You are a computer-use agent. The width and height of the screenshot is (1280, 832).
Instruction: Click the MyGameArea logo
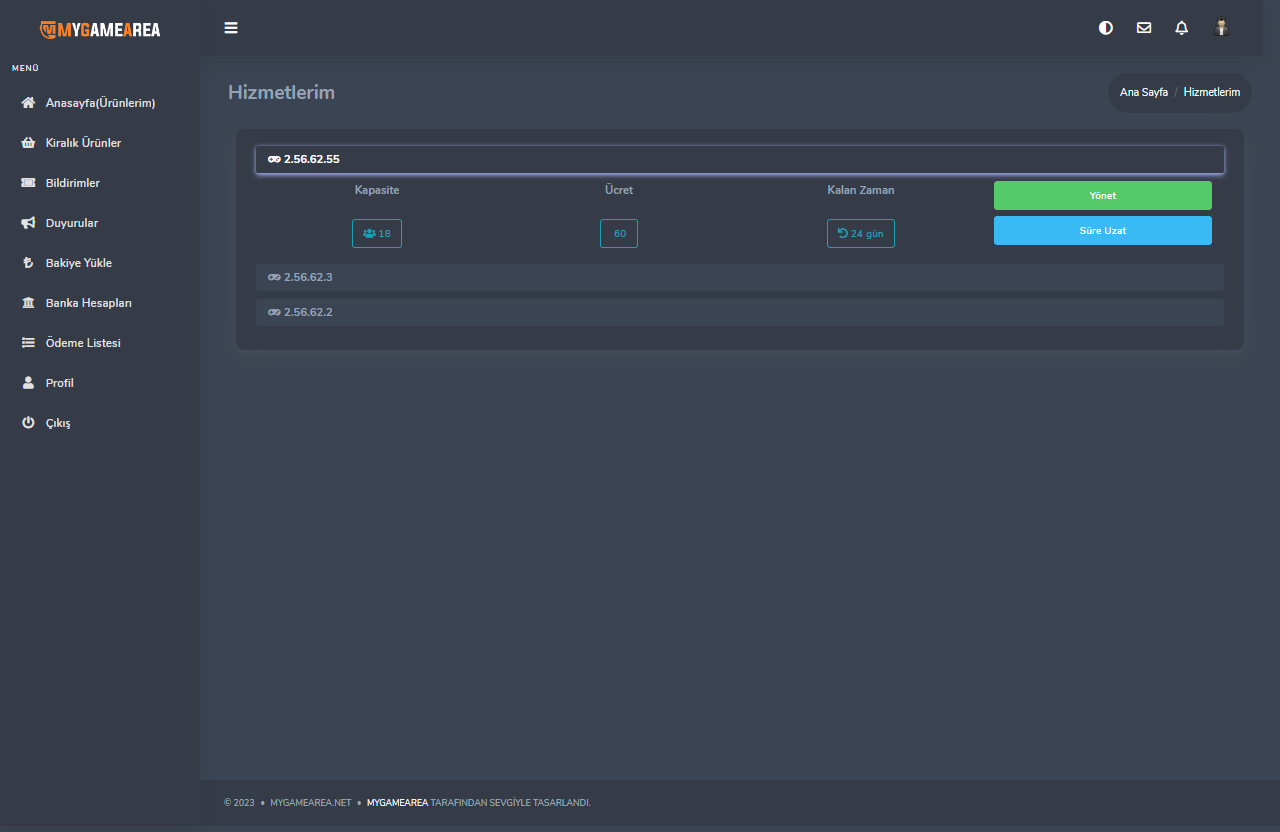coord(100,29)
